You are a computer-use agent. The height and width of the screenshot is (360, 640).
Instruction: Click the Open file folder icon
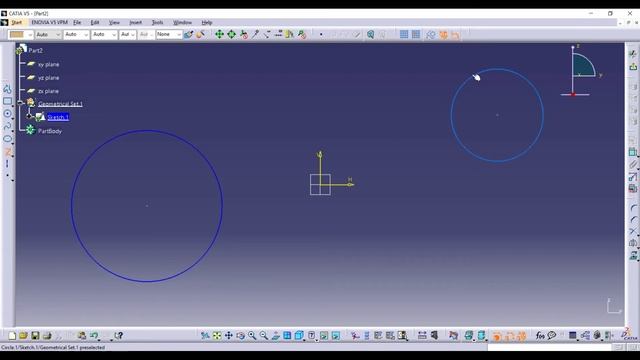(23, 336)
